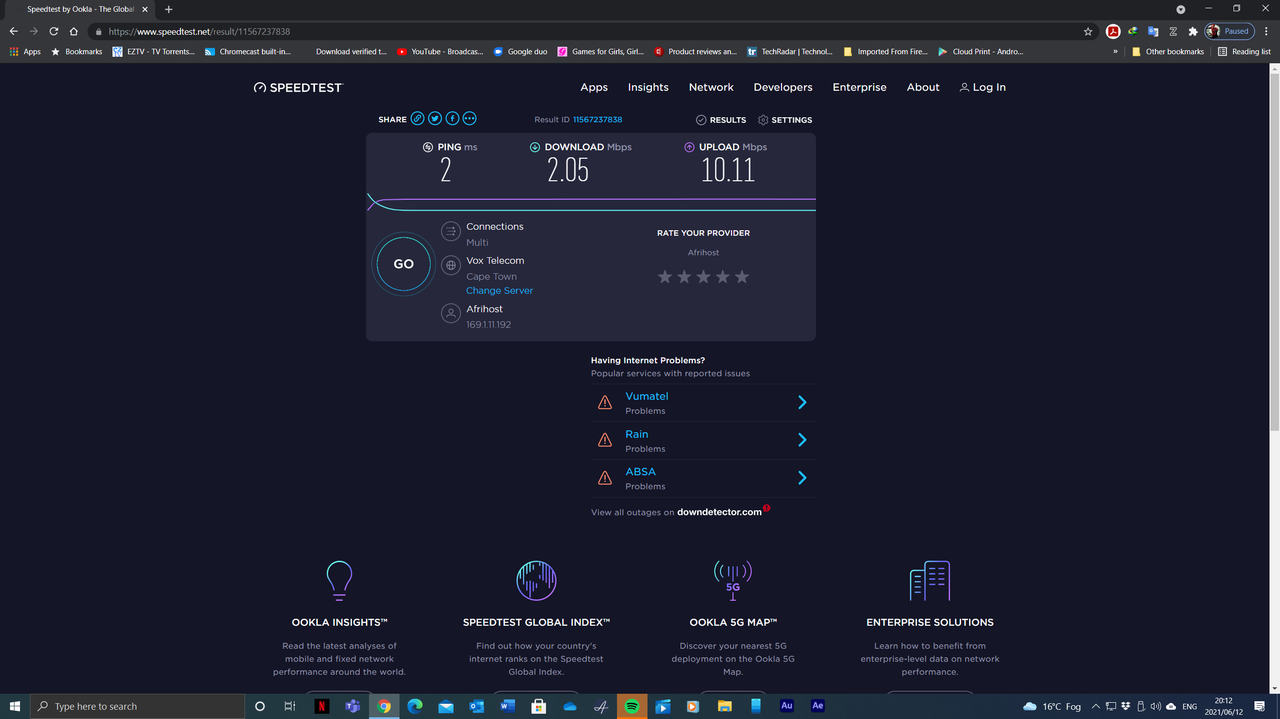
Task: Click the Afrihost user icon
Action: click(x=451, y=314)
